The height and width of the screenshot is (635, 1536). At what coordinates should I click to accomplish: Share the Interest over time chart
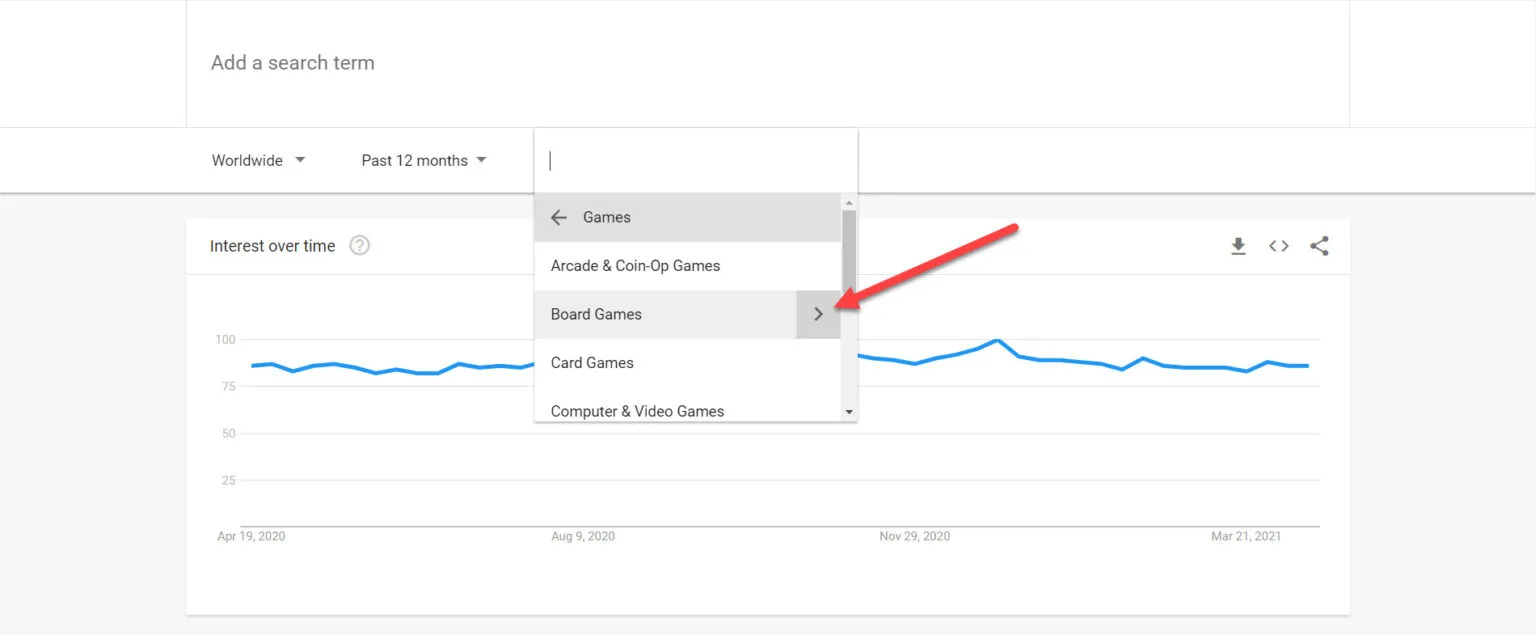(1319, 245)
